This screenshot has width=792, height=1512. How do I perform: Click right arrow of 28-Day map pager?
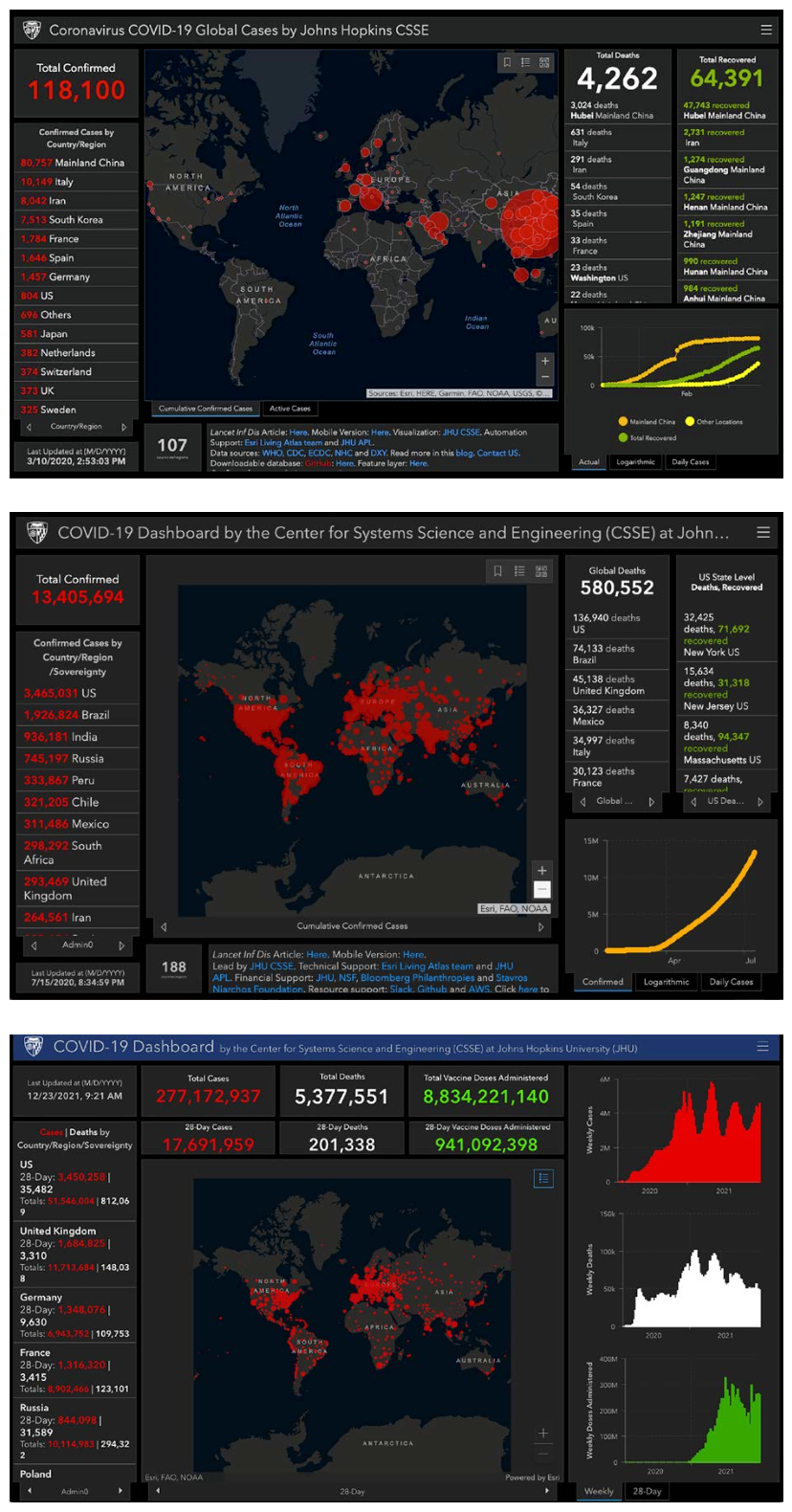(547, 1490)
